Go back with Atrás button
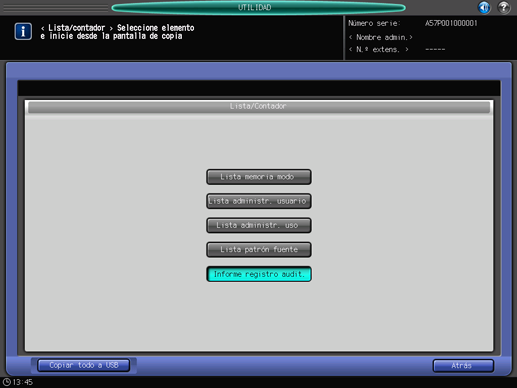 pos(463,366)
